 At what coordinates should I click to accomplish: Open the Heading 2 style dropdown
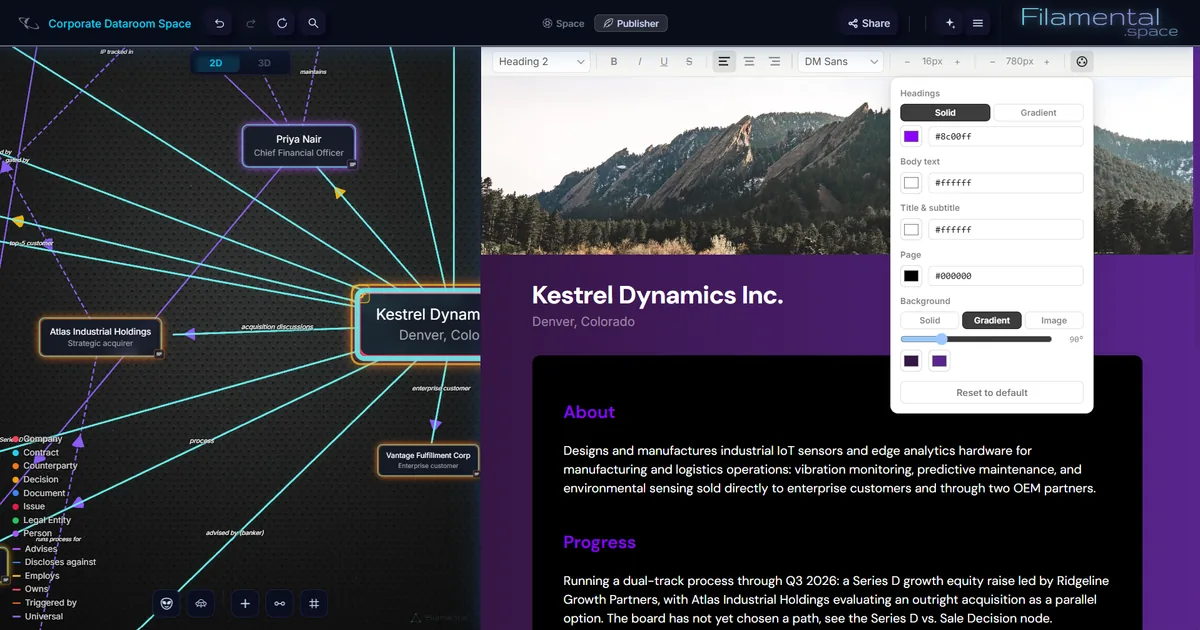[x=541, y=62]
